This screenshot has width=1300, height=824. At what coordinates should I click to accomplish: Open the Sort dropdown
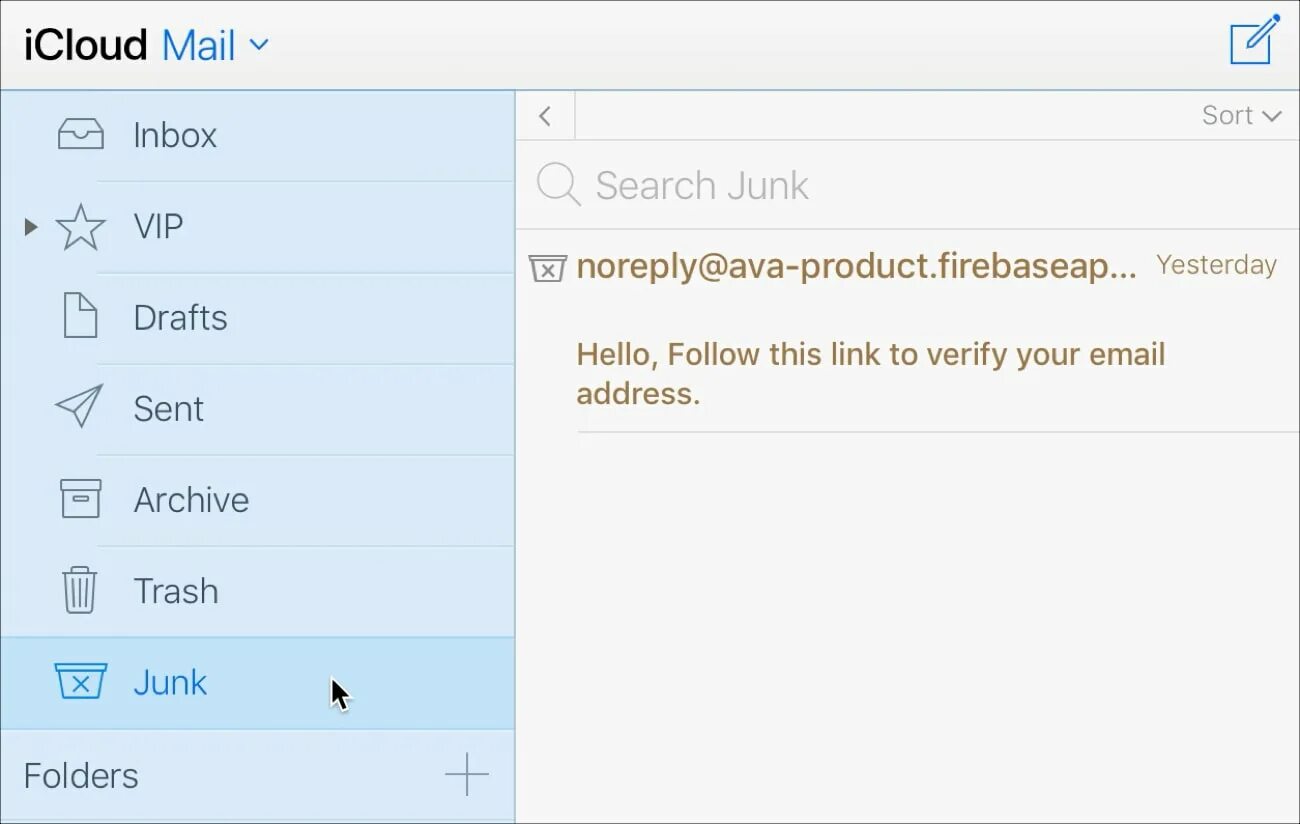click(1241, 115)
